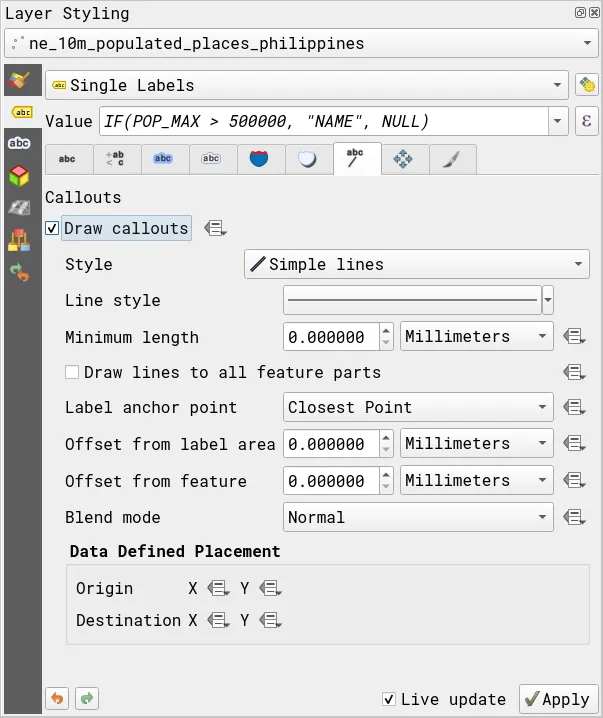Toggle the Draw callouts checkbox
The image size is (603, 718).
[x=52, y=228]
